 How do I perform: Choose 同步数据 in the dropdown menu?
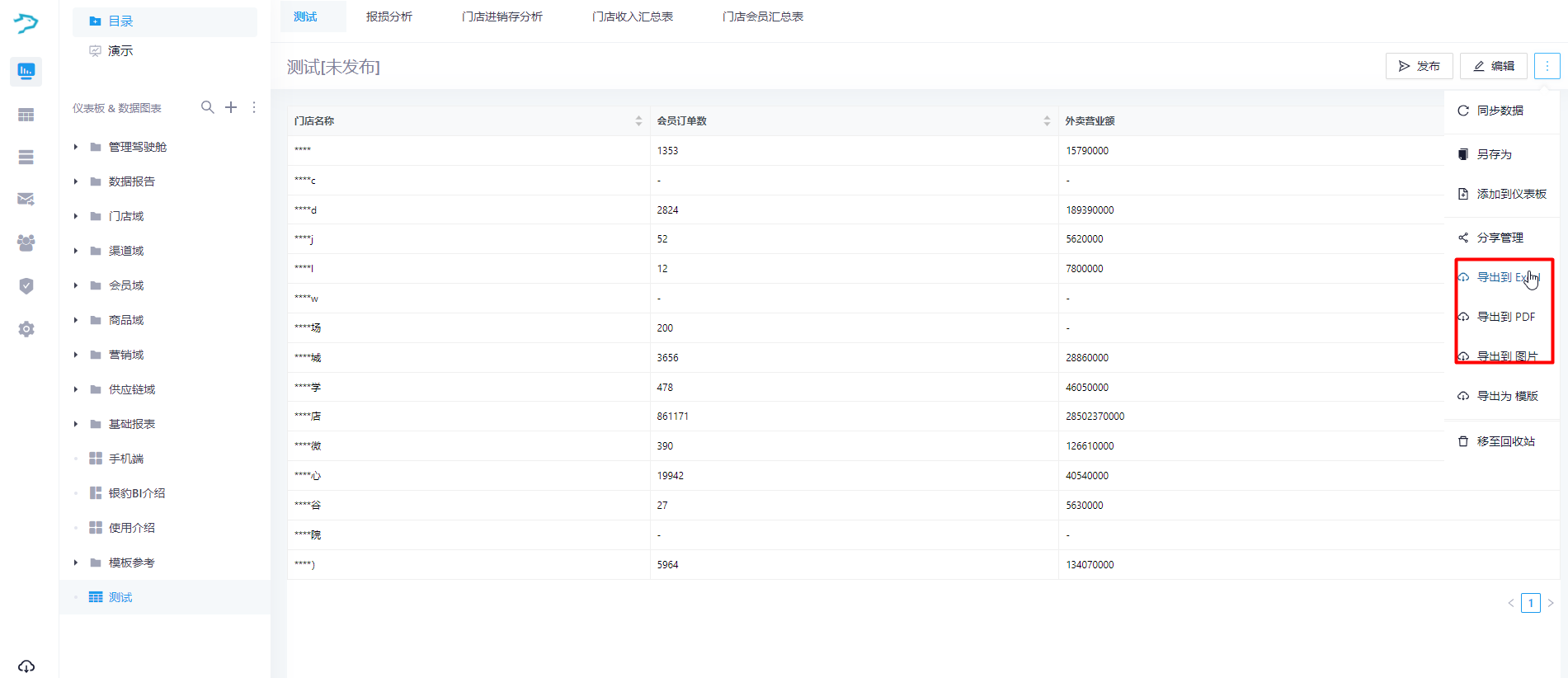(1500, 111)
